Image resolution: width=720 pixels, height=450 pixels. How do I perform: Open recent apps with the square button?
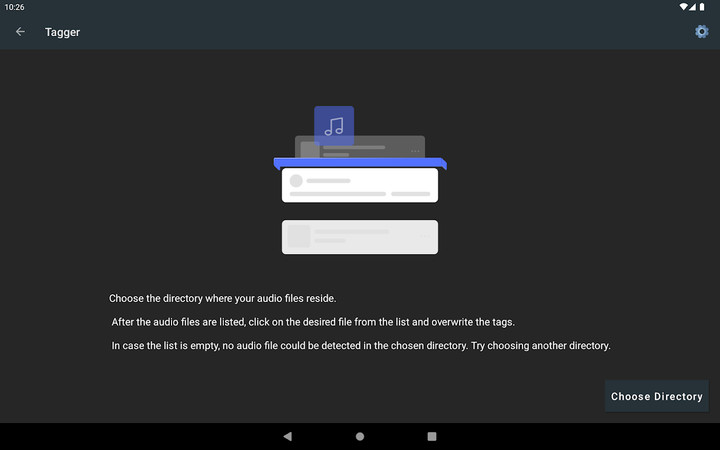point(432,436)
